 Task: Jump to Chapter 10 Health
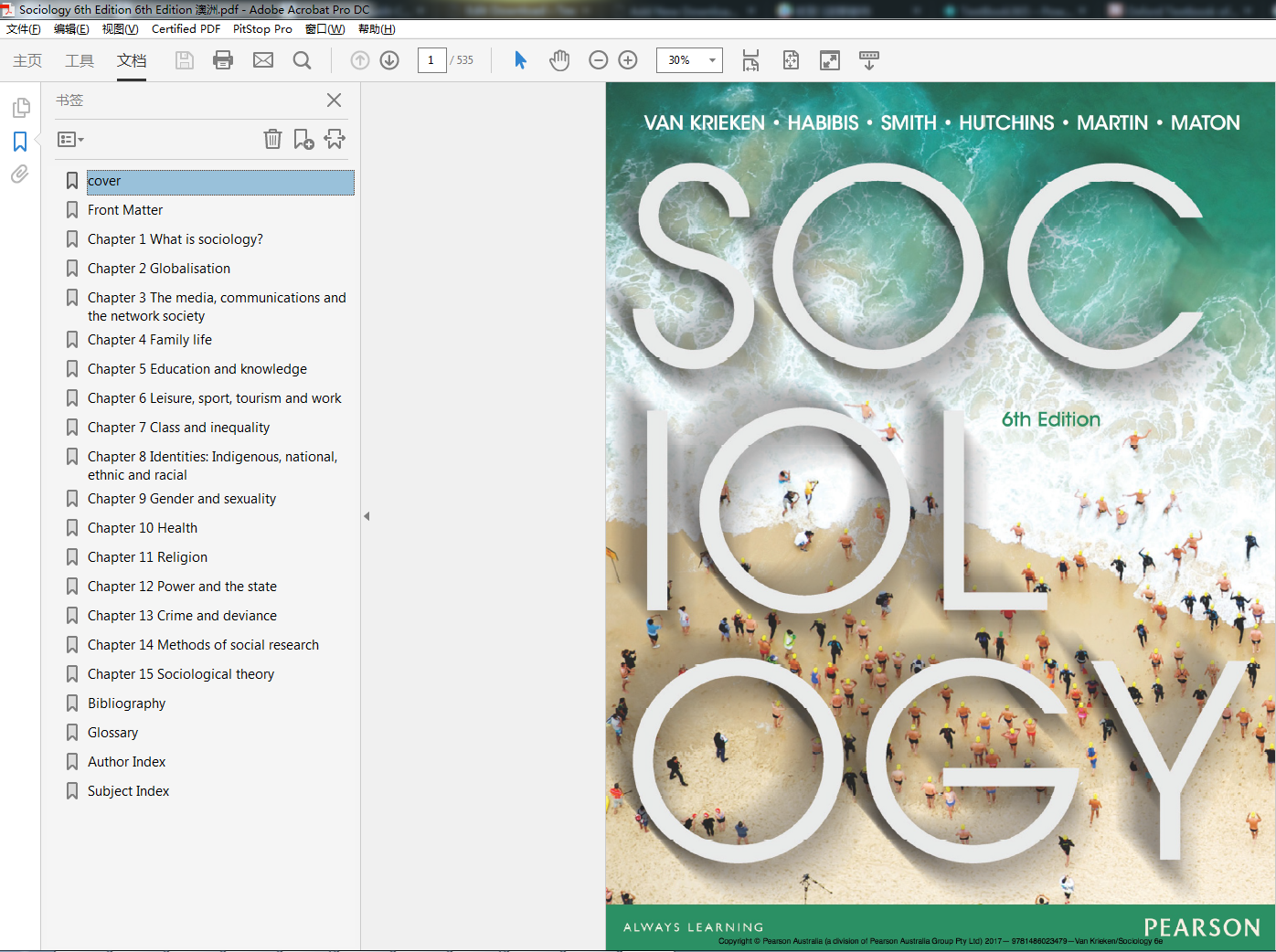click(143, 528)
